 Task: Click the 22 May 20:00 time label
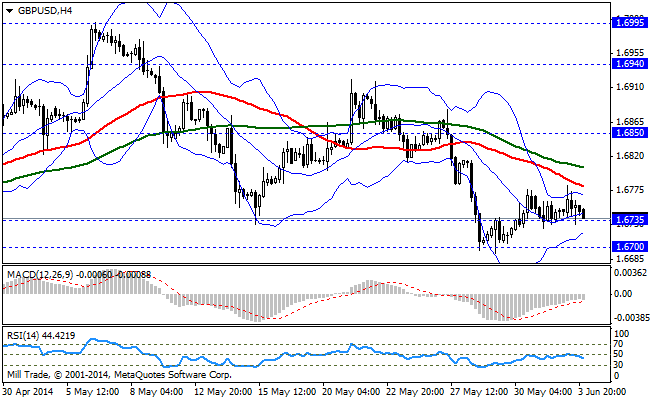(x=415, y=392)
